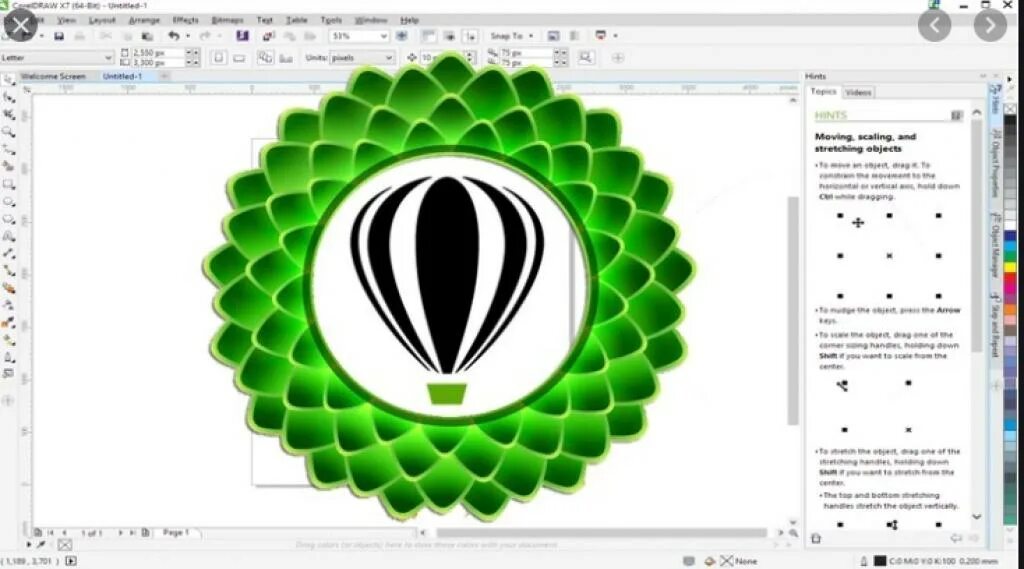Viewport: 1024px width, 569px height.
Task: Click the Paste clipboard icon
Action: (x=148, y=36)
